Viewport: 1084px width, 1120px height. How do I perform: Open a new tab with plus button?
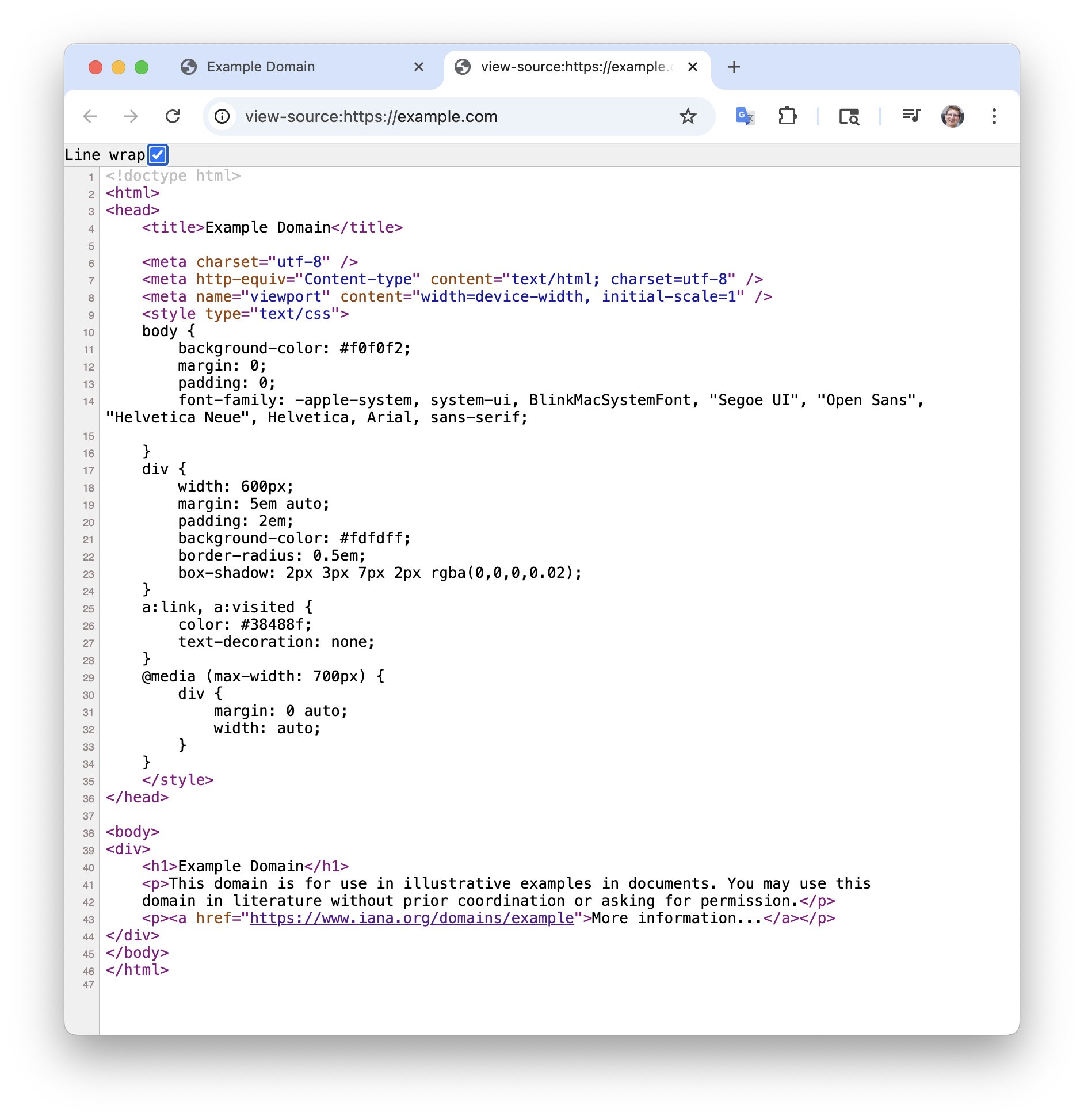coord(734,67)
